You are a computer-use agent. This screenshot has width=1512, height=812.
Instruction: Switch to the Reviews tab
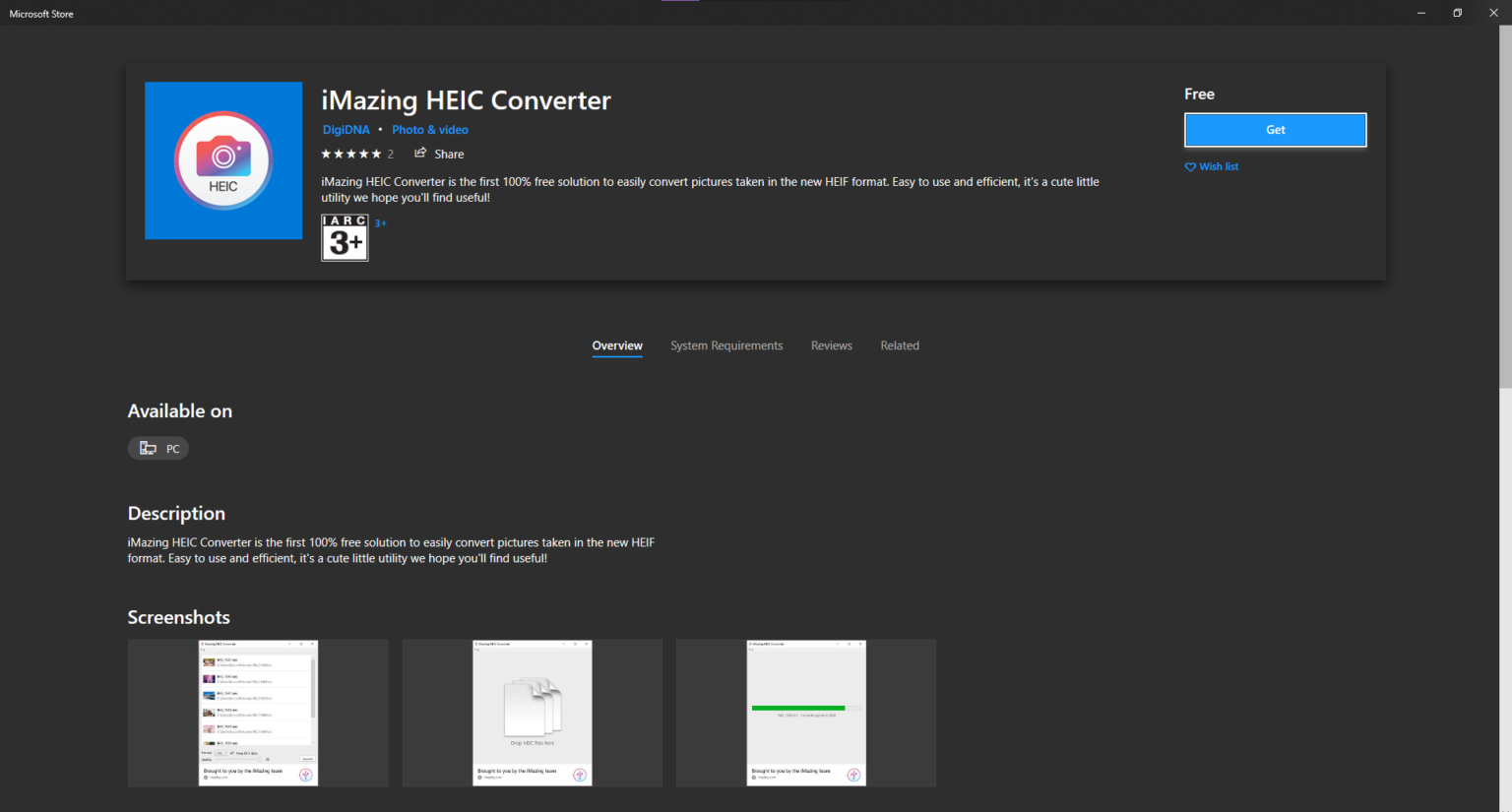coord(831,345)
